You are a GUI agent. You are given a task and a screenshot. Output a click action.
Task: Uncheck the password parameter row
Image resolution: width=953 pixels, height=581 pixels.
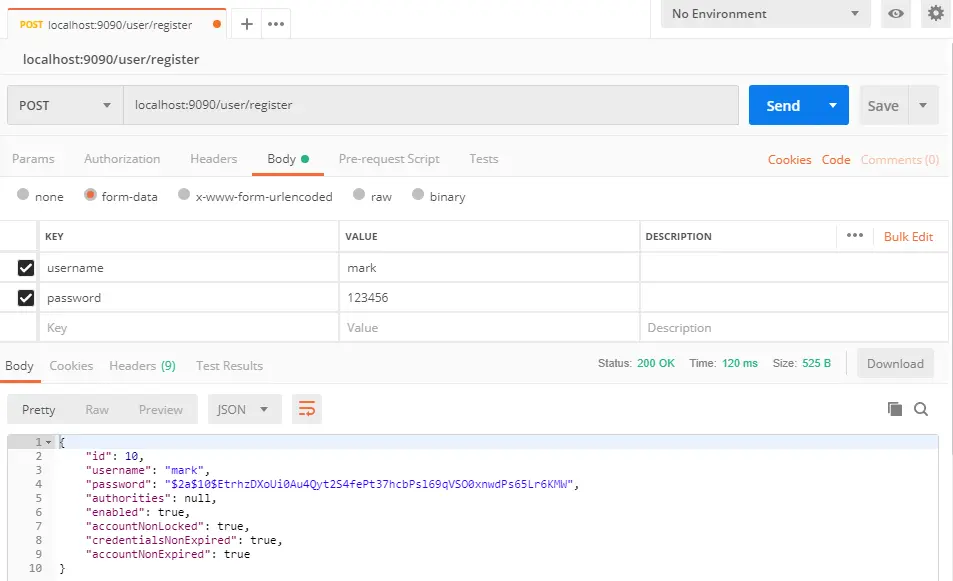click(26, 298)
